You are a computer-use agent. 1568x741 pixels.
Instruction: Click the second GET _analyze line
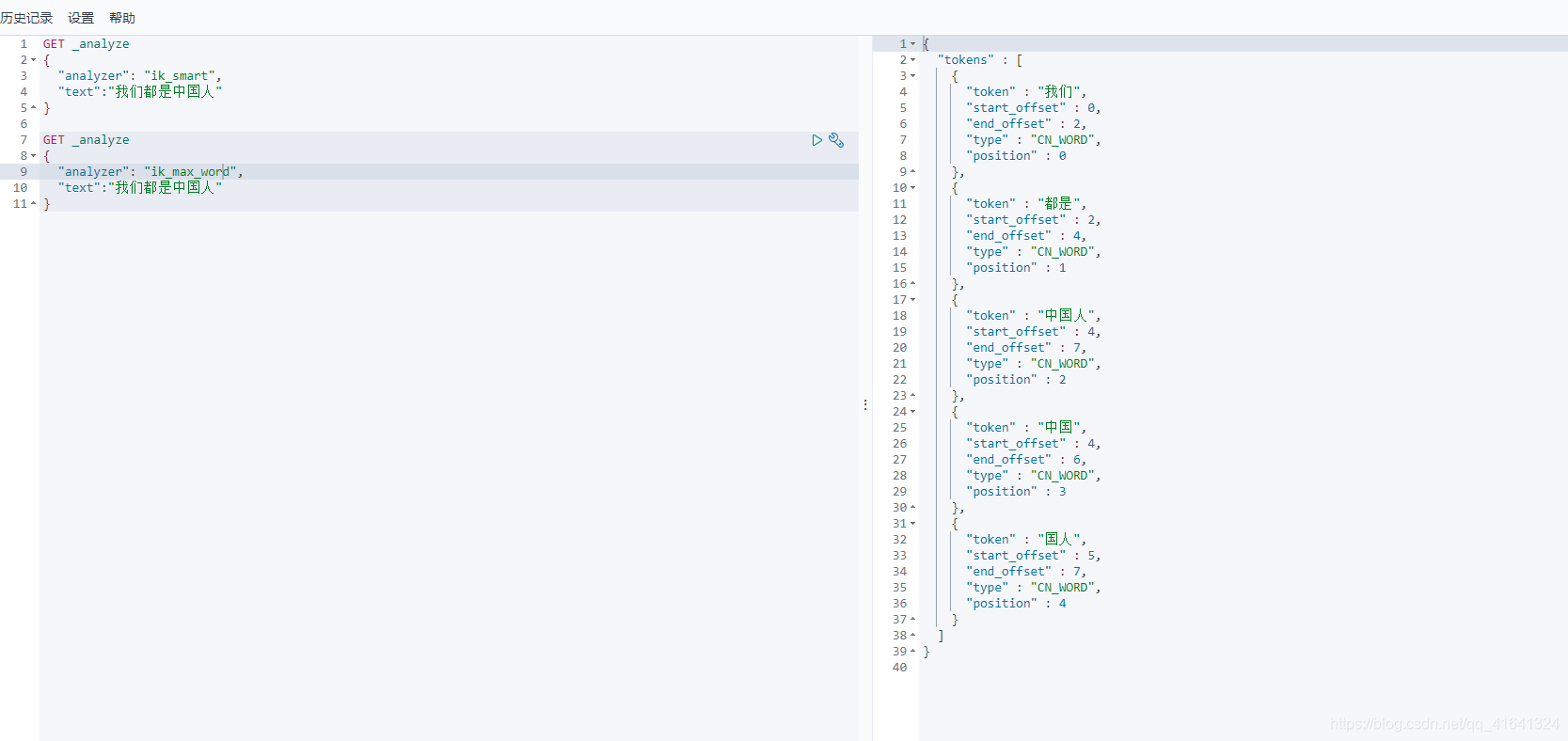pos(87,140)
